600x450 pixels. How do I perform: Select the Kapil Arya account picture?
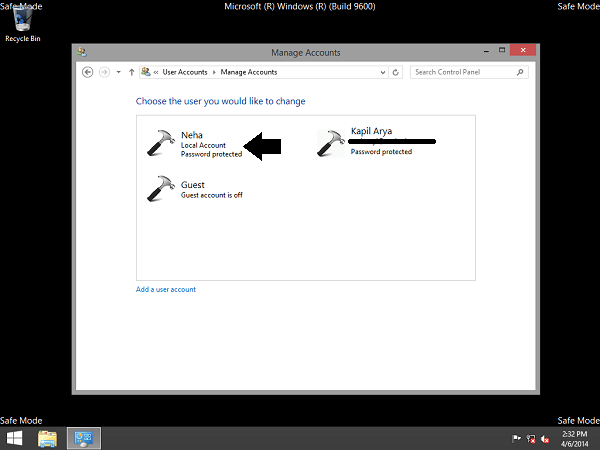click(331, 143)
